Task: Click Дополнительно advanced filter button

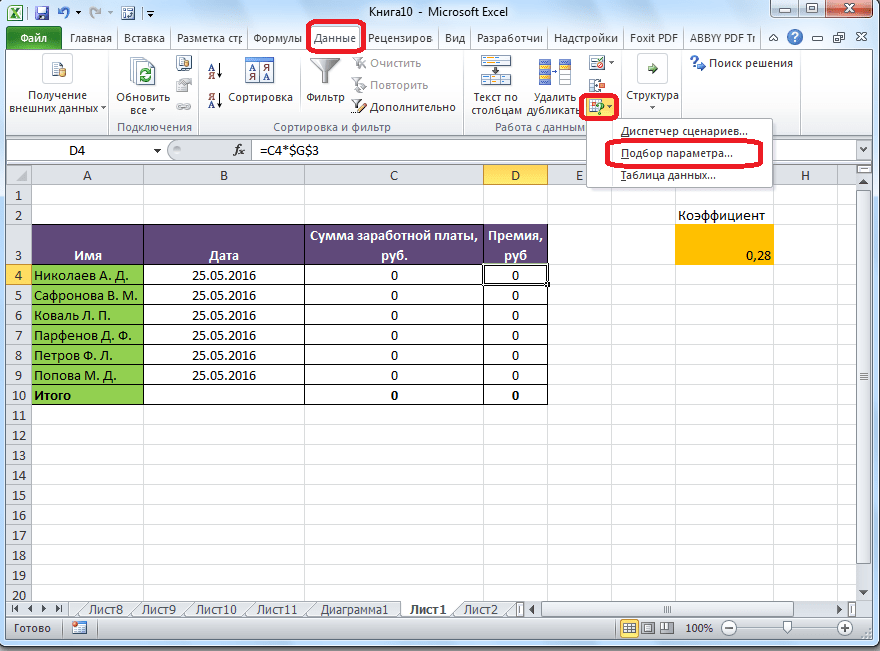Action: pos(404,107)
